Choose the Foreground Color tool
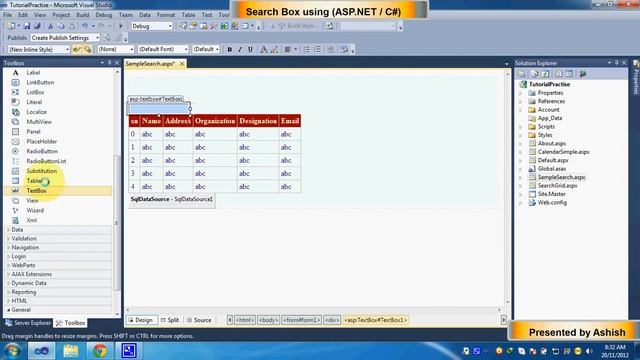This screenshot has width=640, height=360. tap(264, 49)
